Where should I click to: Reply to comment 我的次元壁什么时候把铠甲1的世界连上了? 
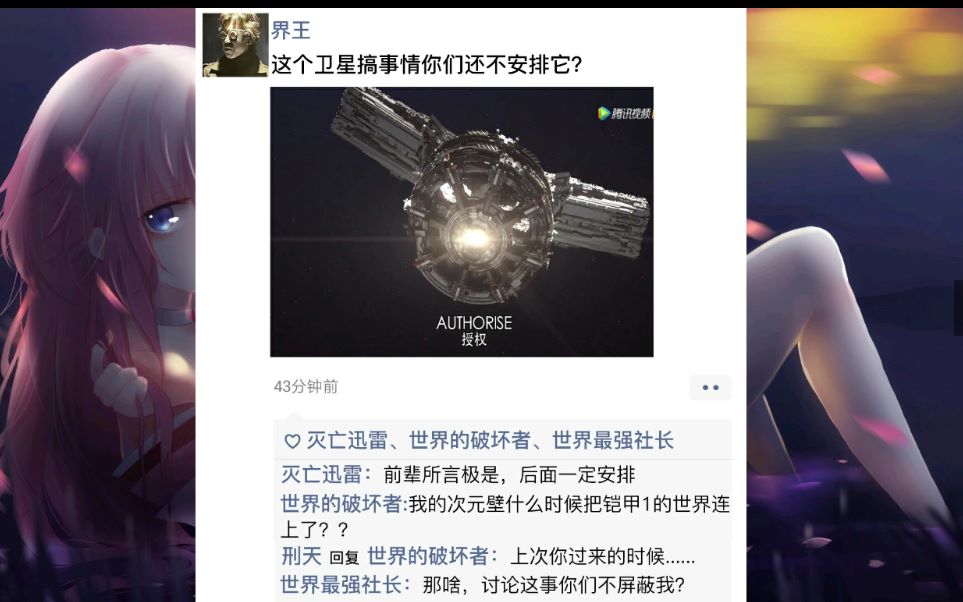pos(505,517)
